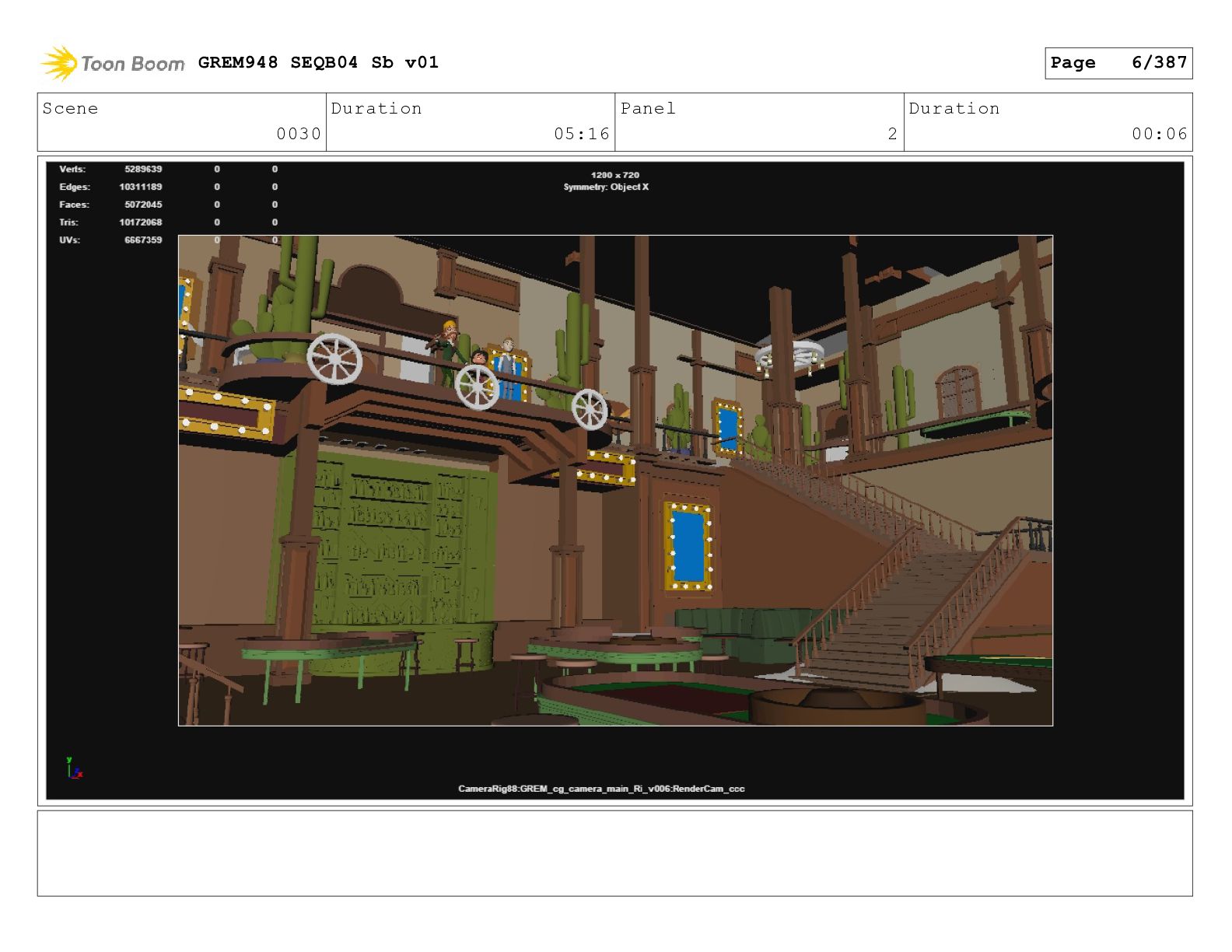Click the empty notes field below panel
1232x952 pixels.
(x=614, y=853)
